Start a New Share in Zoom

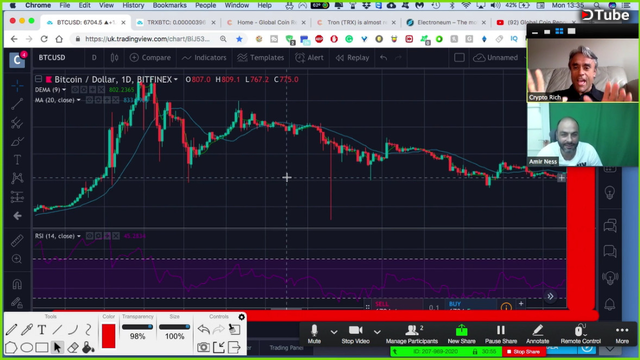(462, 334)
